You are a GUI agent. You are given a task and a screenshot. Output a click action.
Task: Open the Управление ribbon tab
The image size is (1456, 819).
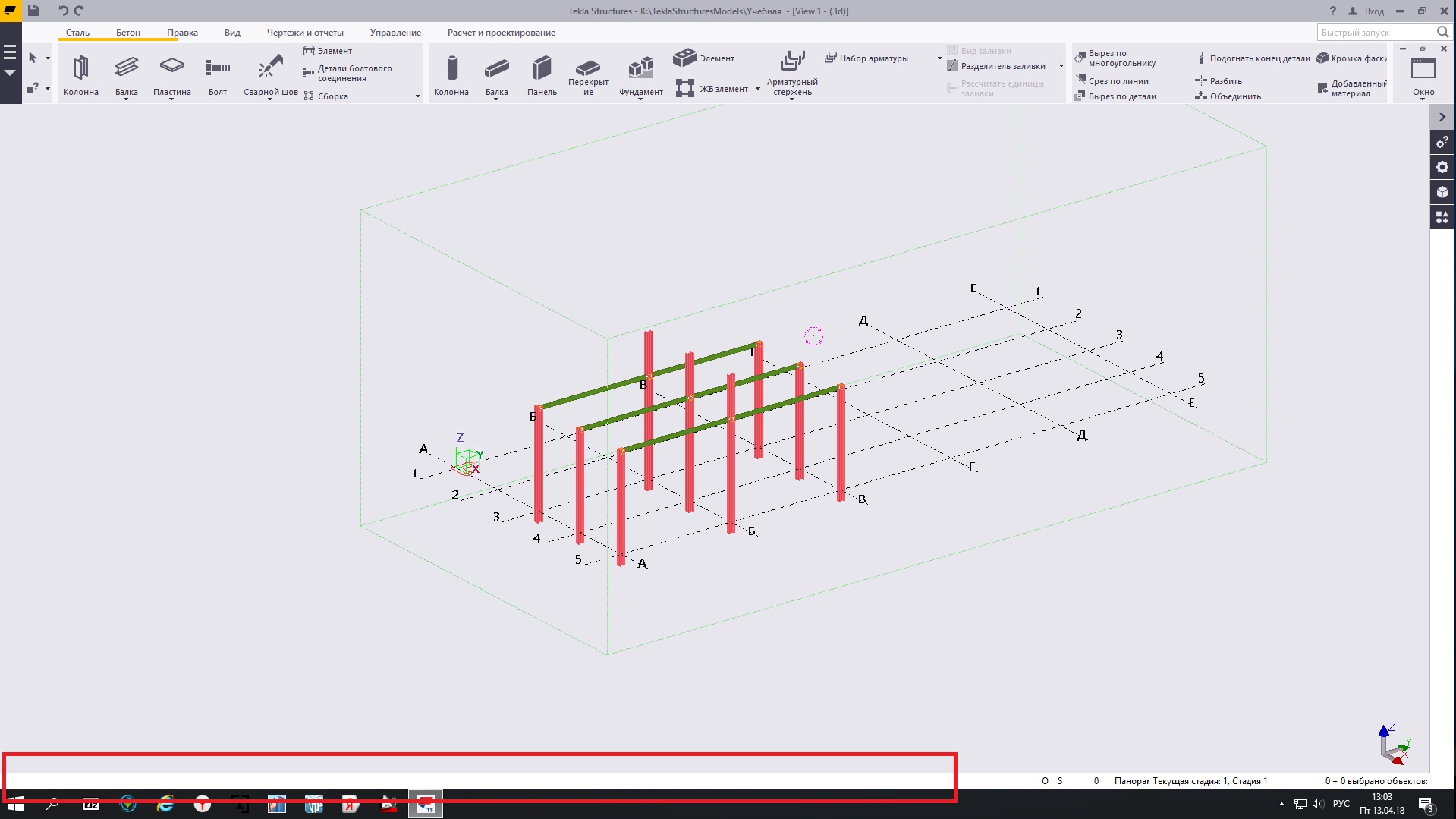coord(395,33)
